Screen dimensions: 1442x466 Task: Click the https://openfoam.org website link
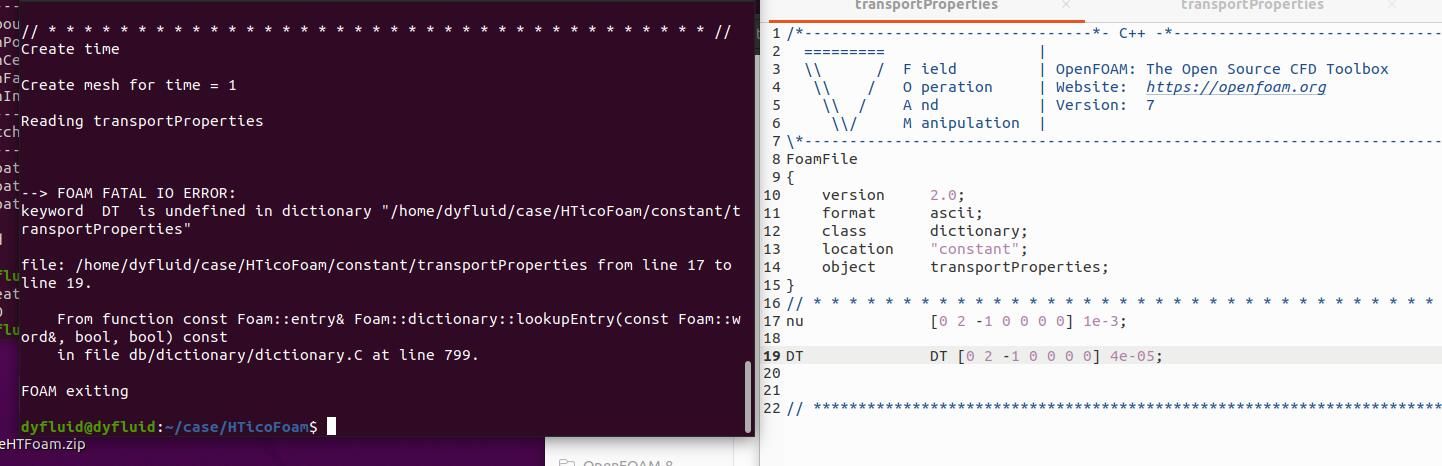pyautogui.click(x=1236, y=87)
